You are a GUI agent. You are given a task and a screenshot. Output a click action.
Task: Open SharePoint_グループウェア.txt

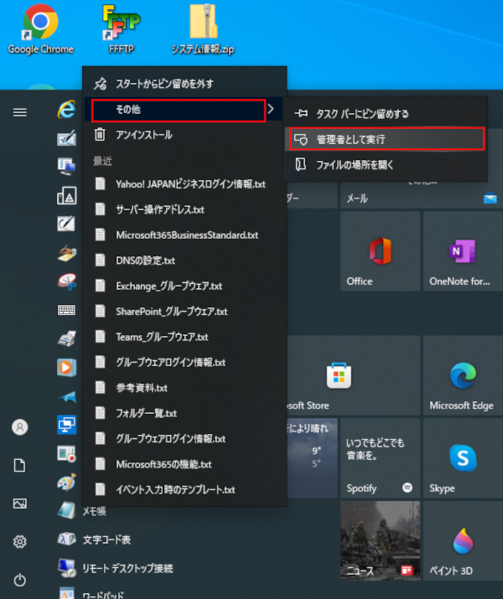[185, 311]
